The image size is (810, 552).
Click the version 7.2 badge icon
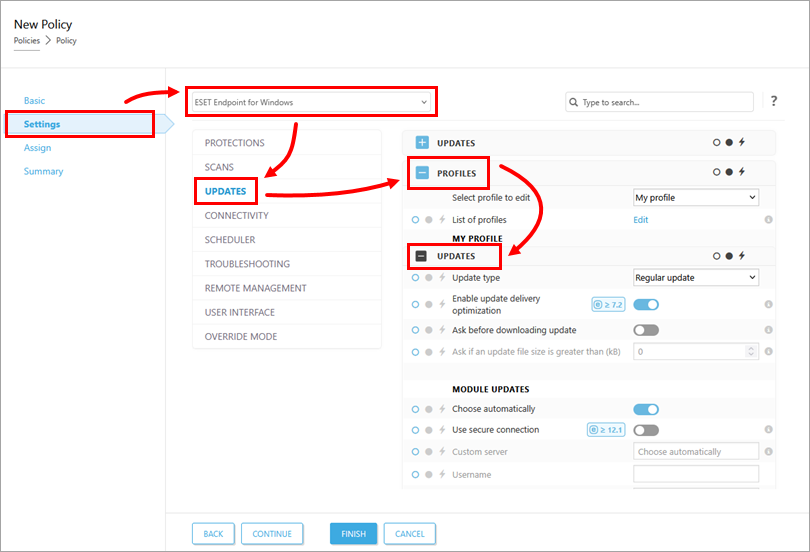609,304
